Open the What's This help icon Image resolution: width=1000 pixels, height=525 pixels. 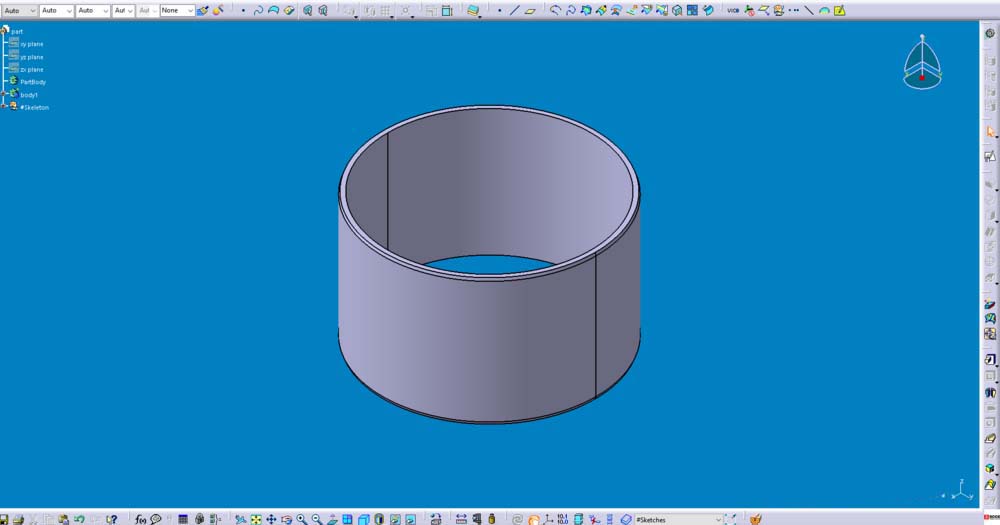[112, 519]
